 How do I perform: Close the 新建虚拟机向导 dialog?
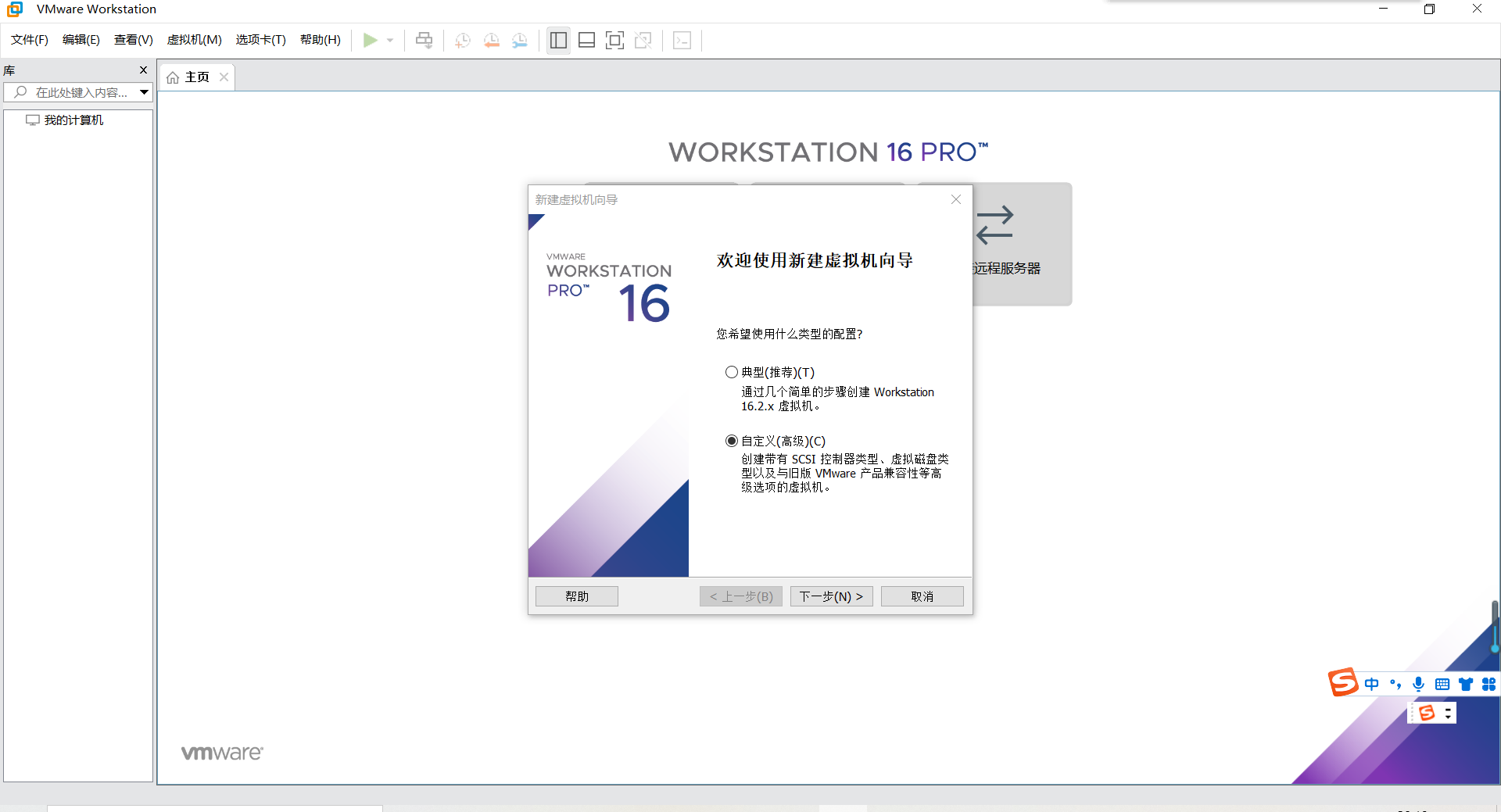956,200
